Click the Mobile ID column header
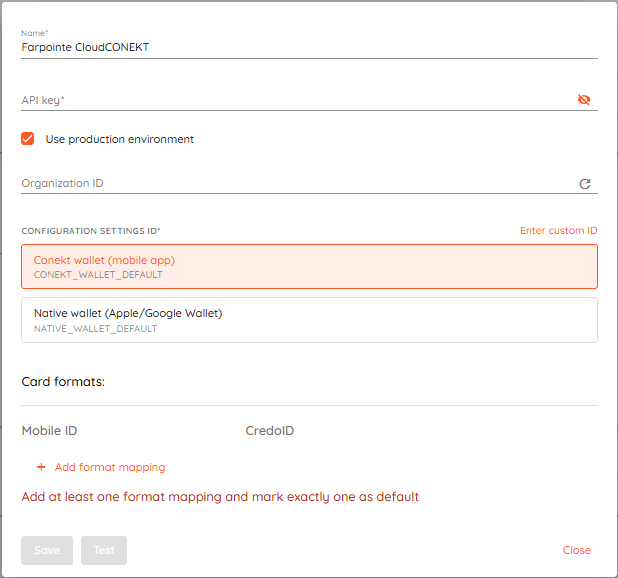Viewport: 618px width, 578px height. click(x=49, y=431)
